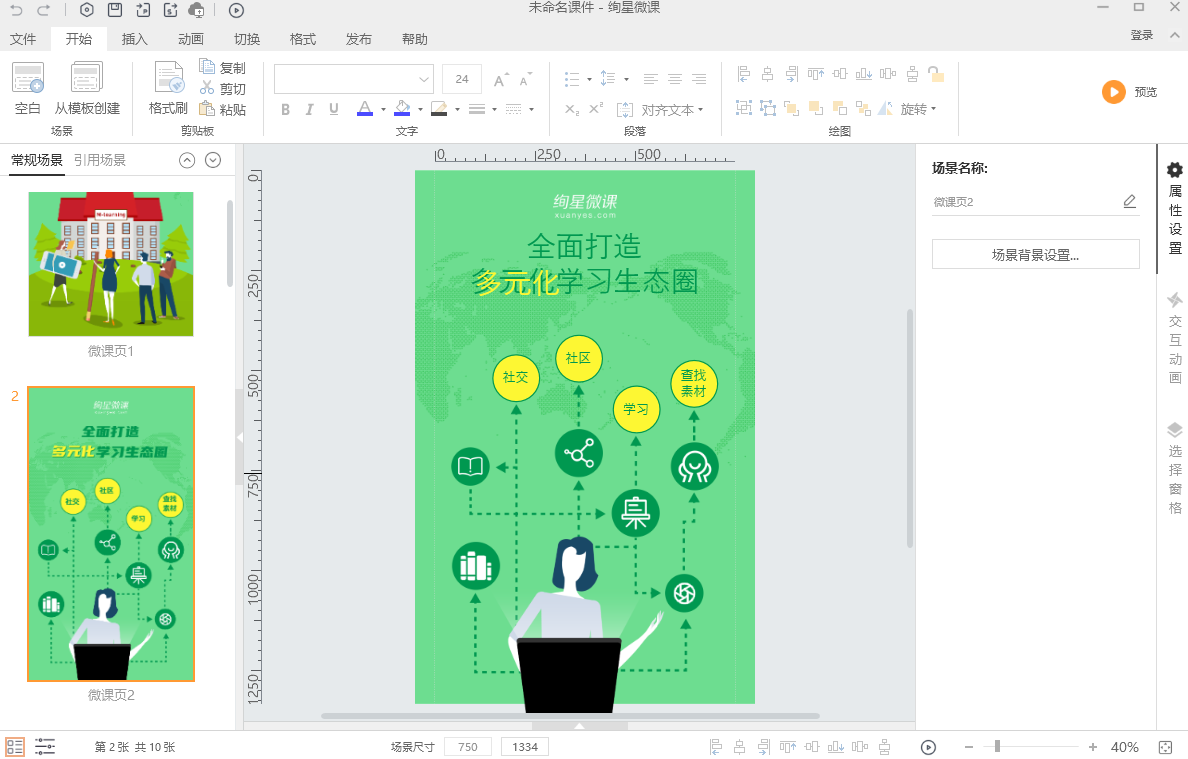This screenshot has height=759, width=1188.
Task: Switch to the 插入 ribbon tab
Action: [136, 39]
